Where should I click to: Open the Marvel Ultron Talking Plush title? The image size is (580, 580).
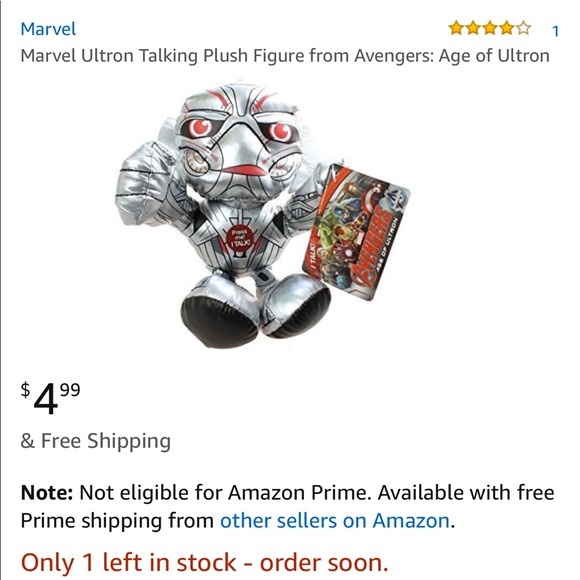285,56
